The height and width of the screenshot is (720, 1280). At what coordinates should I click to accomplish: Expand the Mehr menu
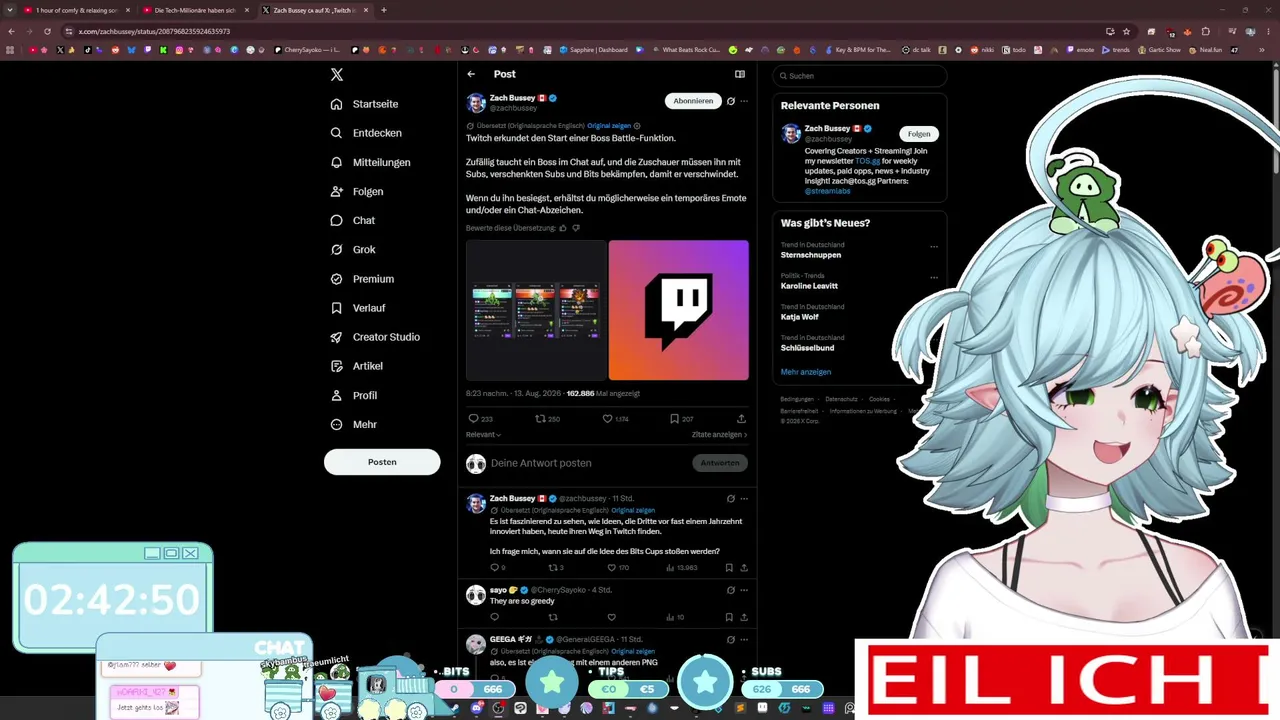[x=354, y=424]
